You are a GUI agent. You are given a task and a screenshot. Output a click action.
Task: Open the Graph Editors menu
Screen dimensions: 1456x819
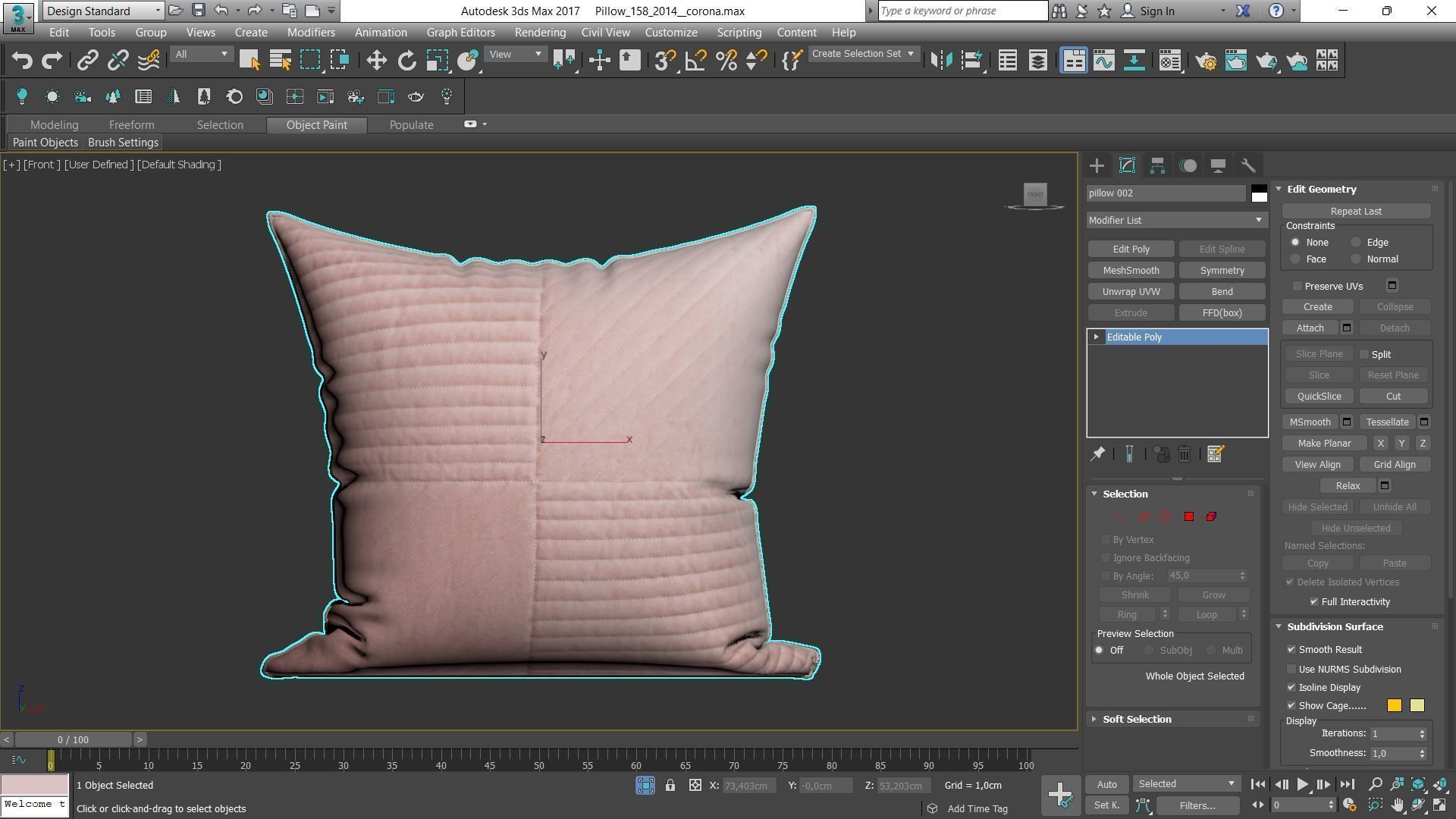[460, 33]
